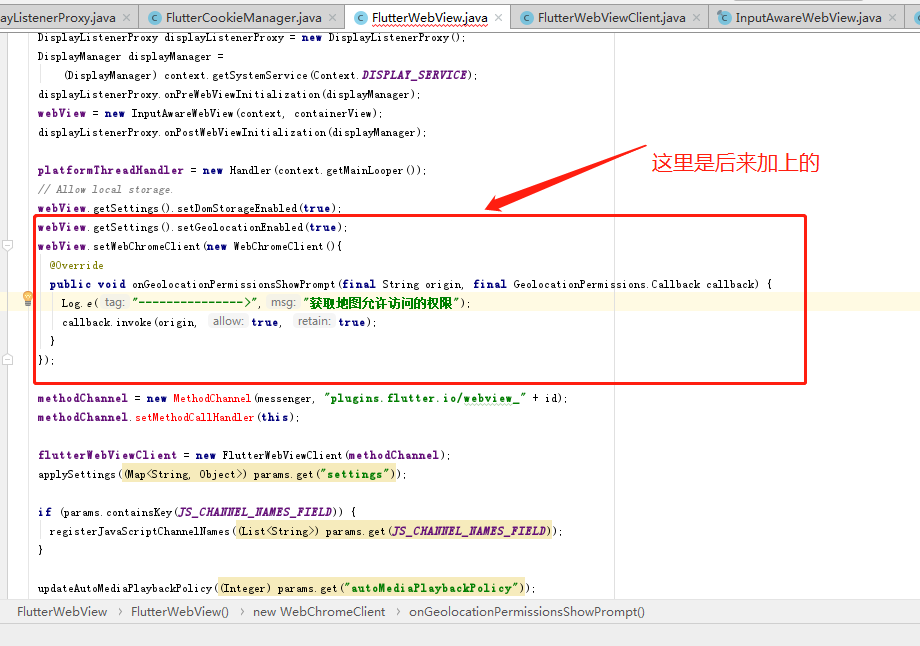This screenshot has height=646, width=920.
Task: Click GeolocationPermissions.Callback parameter type
Action: tap(607, 284)
